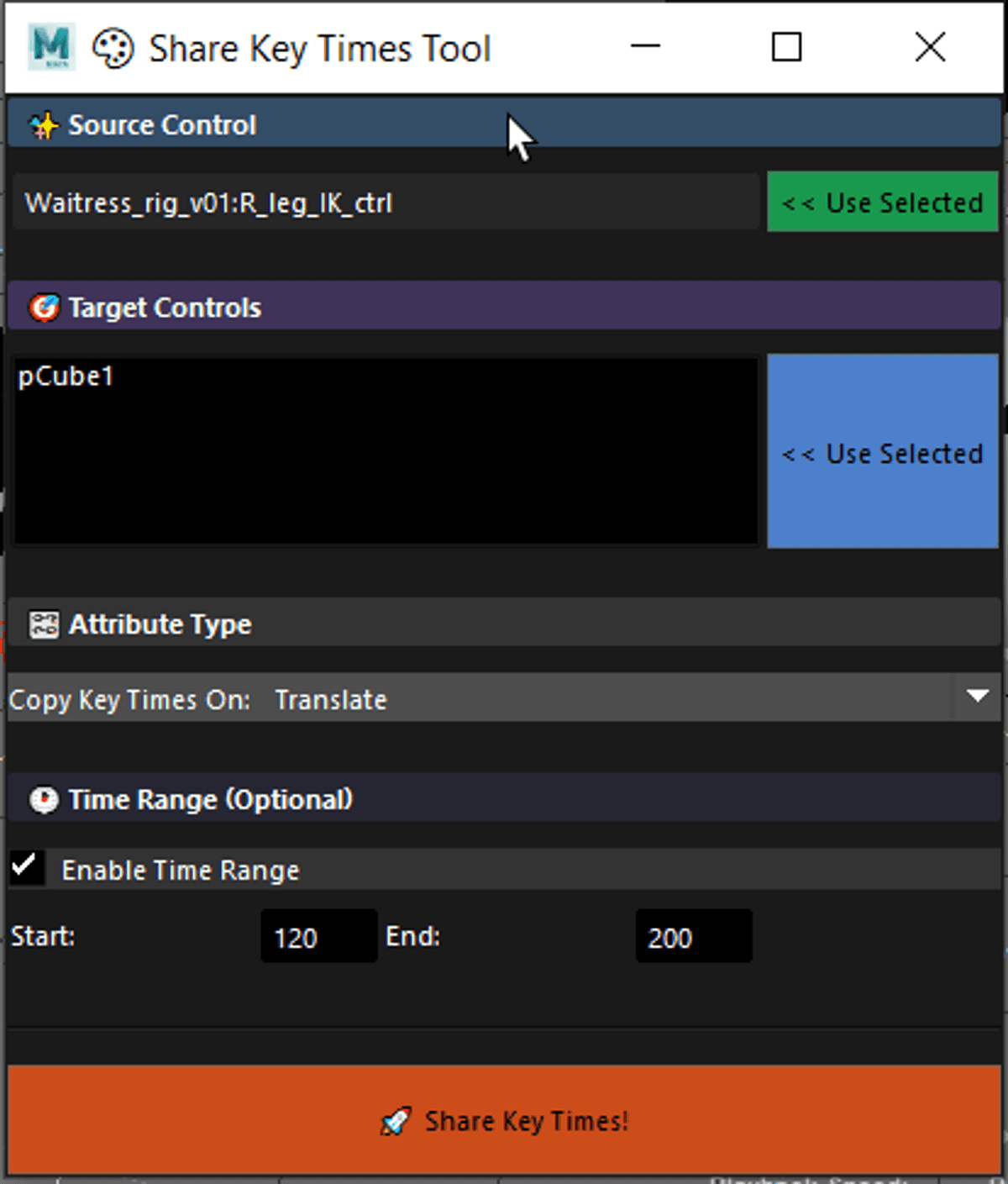Click the Start frame input field
1008x1184 pixels.
(318, 937)
